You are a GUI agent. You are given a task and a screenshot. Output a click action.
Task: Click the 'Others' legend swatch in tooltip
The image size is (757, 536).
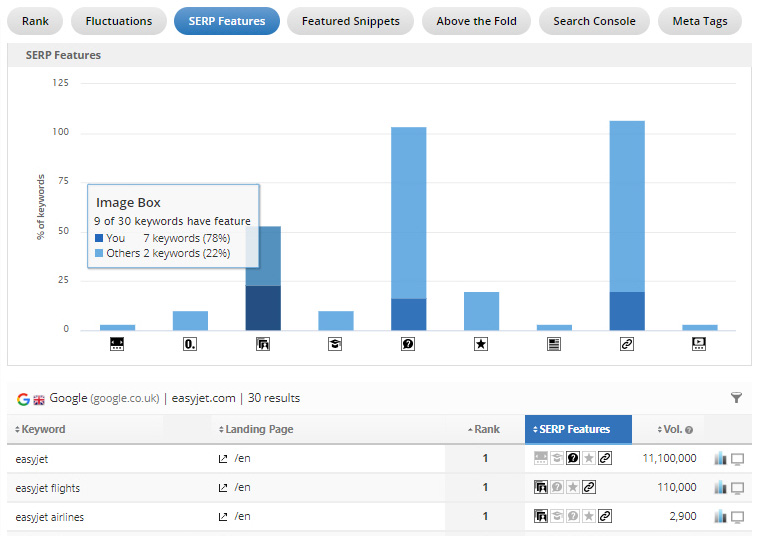pos(99,253)
